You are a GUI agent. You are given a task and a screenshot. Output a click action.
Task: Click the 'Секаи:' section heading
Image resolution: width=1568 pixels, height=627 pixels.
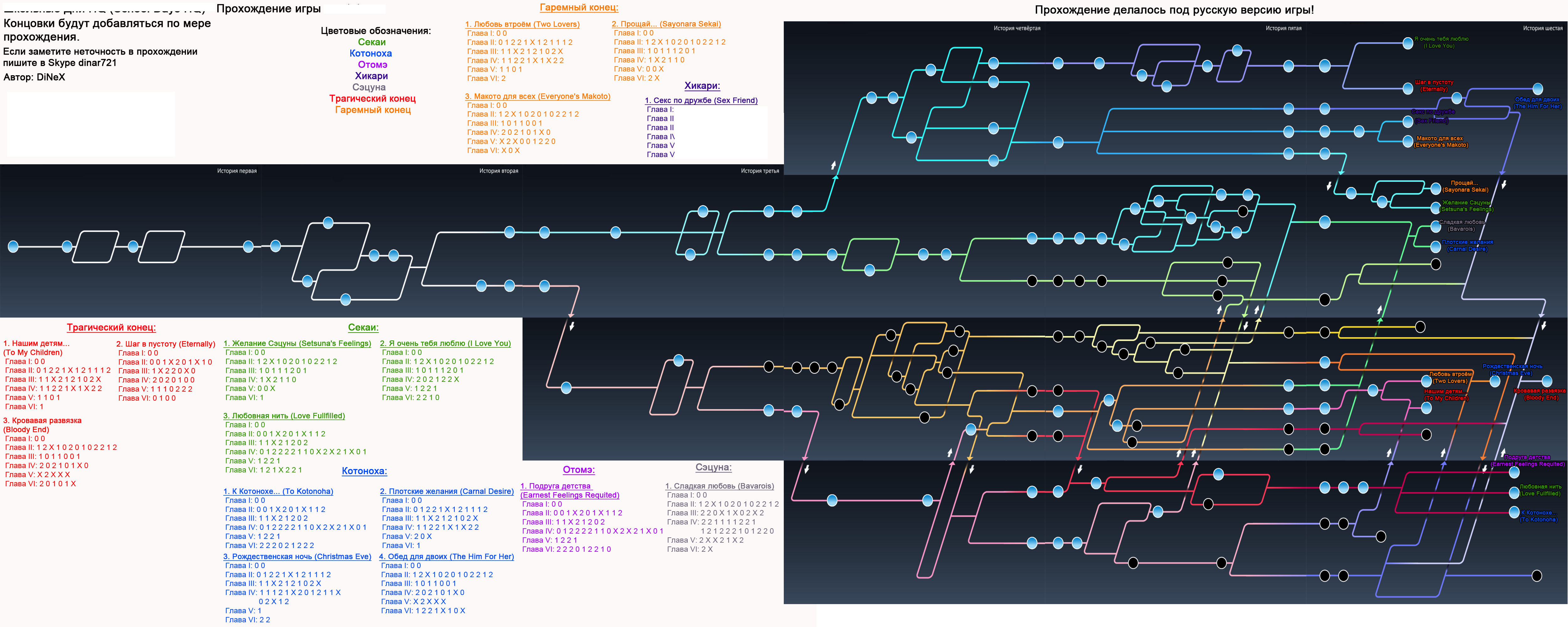363,328
